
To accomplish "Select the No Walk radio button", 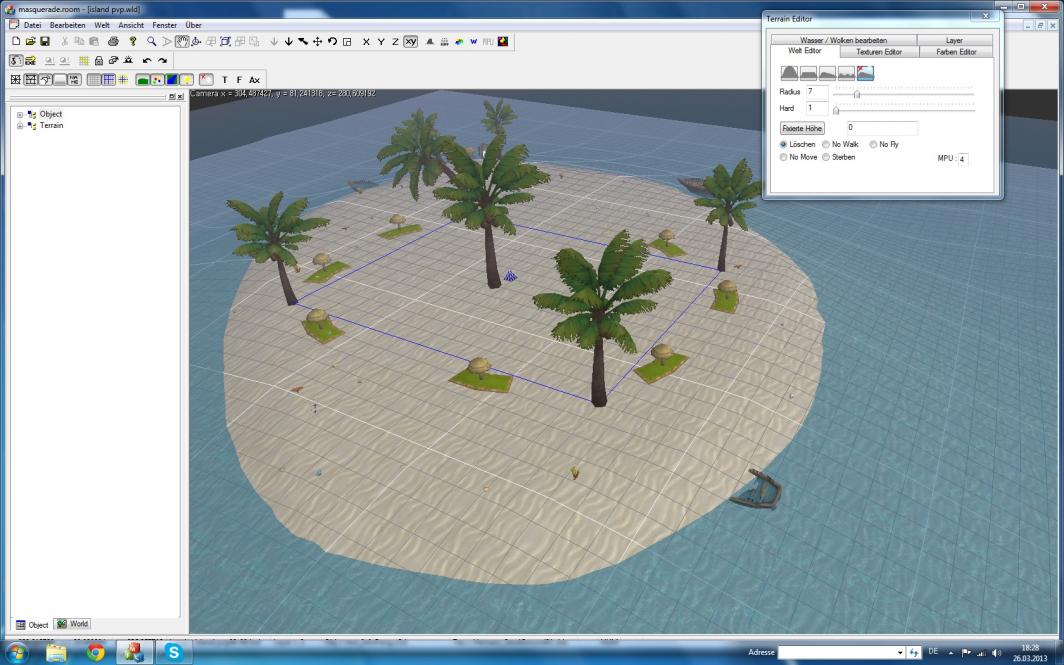I will point(826,144).
